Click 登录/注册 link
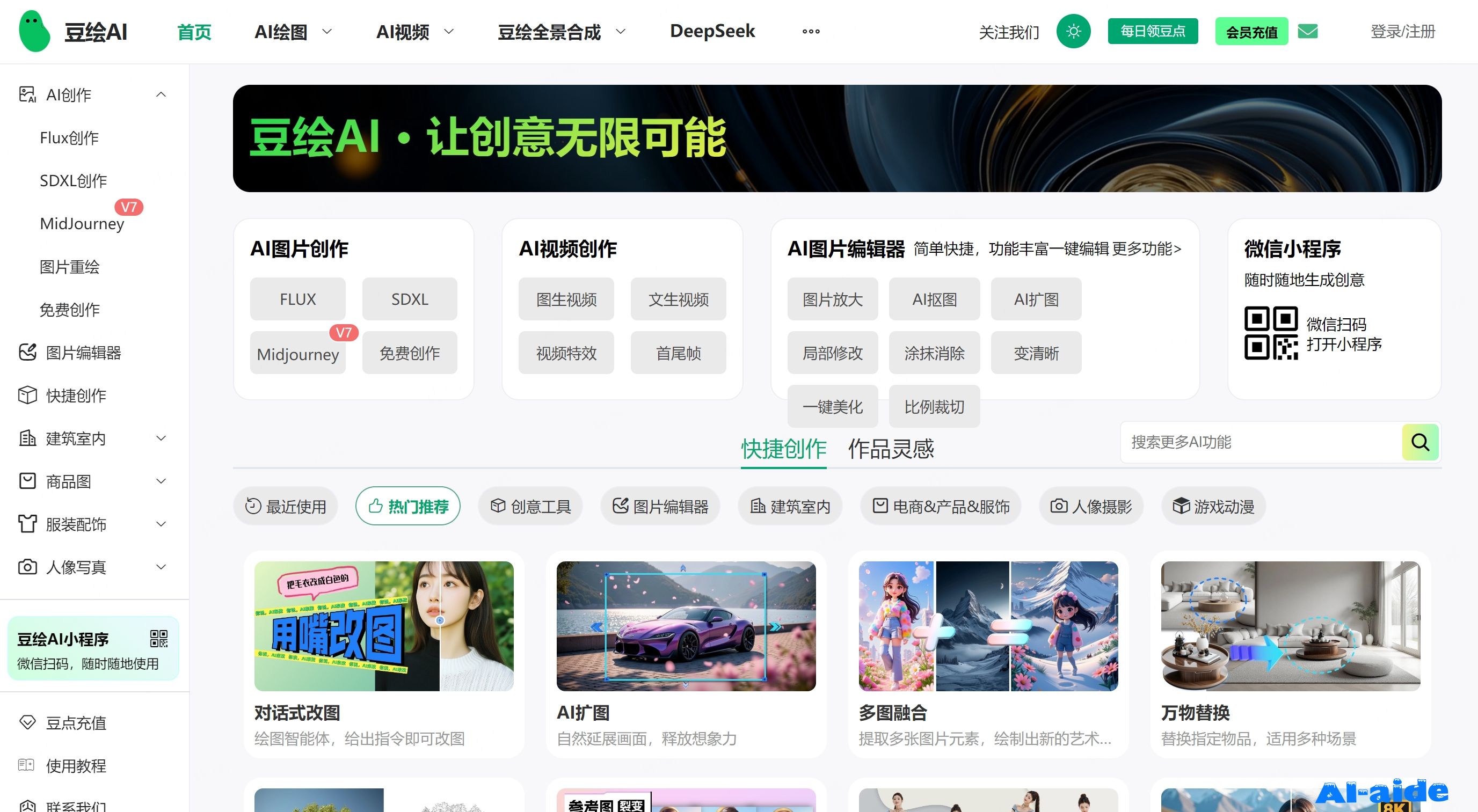The image size is (1478, 812). 1403,32
